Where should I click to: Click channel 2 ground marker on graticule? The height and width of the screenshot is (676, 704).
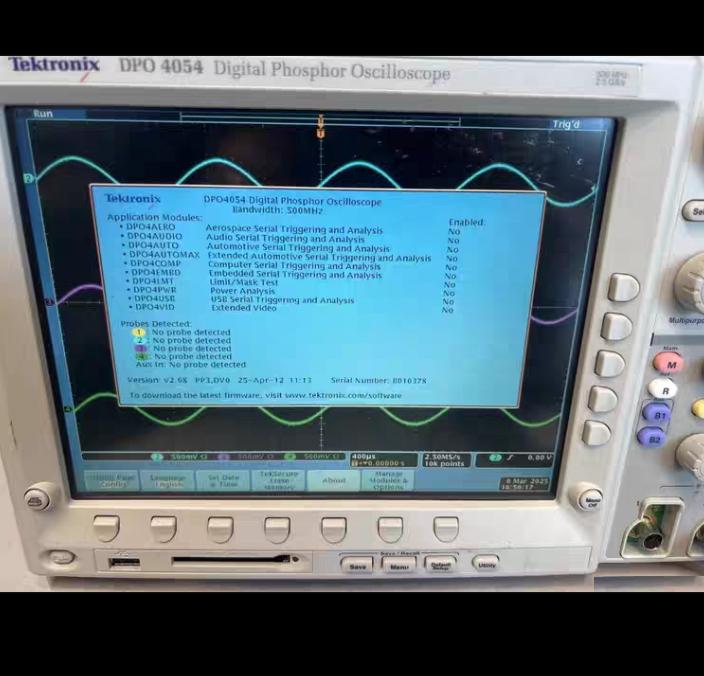(29, 179)
